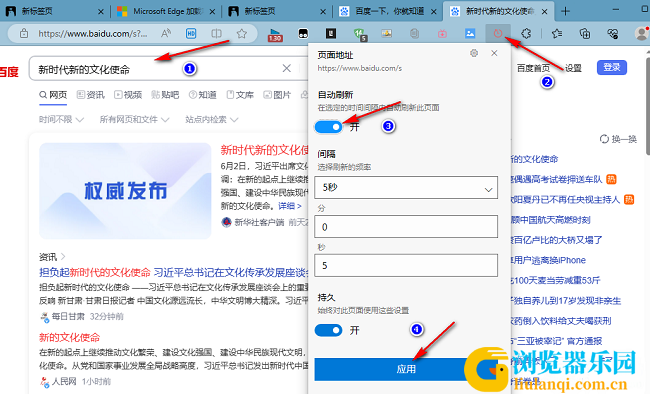Viewport: 650px width, 394px height.
Task: Close the Microsoft Edge 加载项 tab
Action: tap(212, 12)
